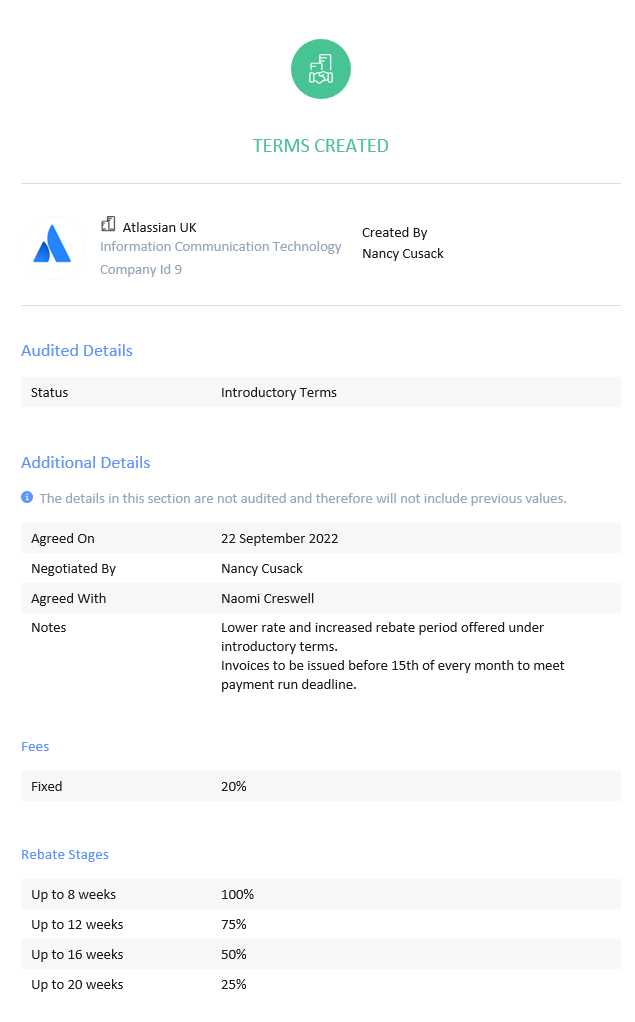Viewport: 635px width, 1022px height.
Task: Click the Up to 20 weeks rebate row
Action: (x=321, y=984)
